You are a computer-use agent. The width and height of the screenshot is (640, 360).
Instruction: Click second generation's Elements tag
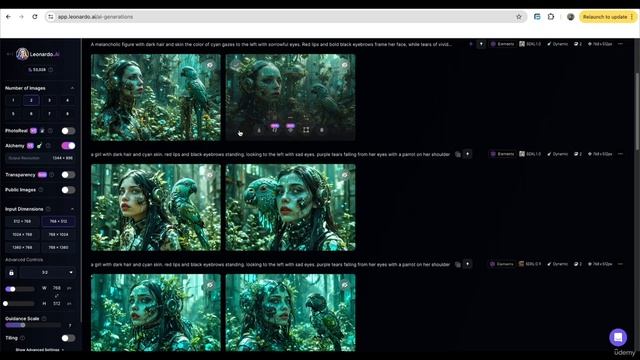502,154
